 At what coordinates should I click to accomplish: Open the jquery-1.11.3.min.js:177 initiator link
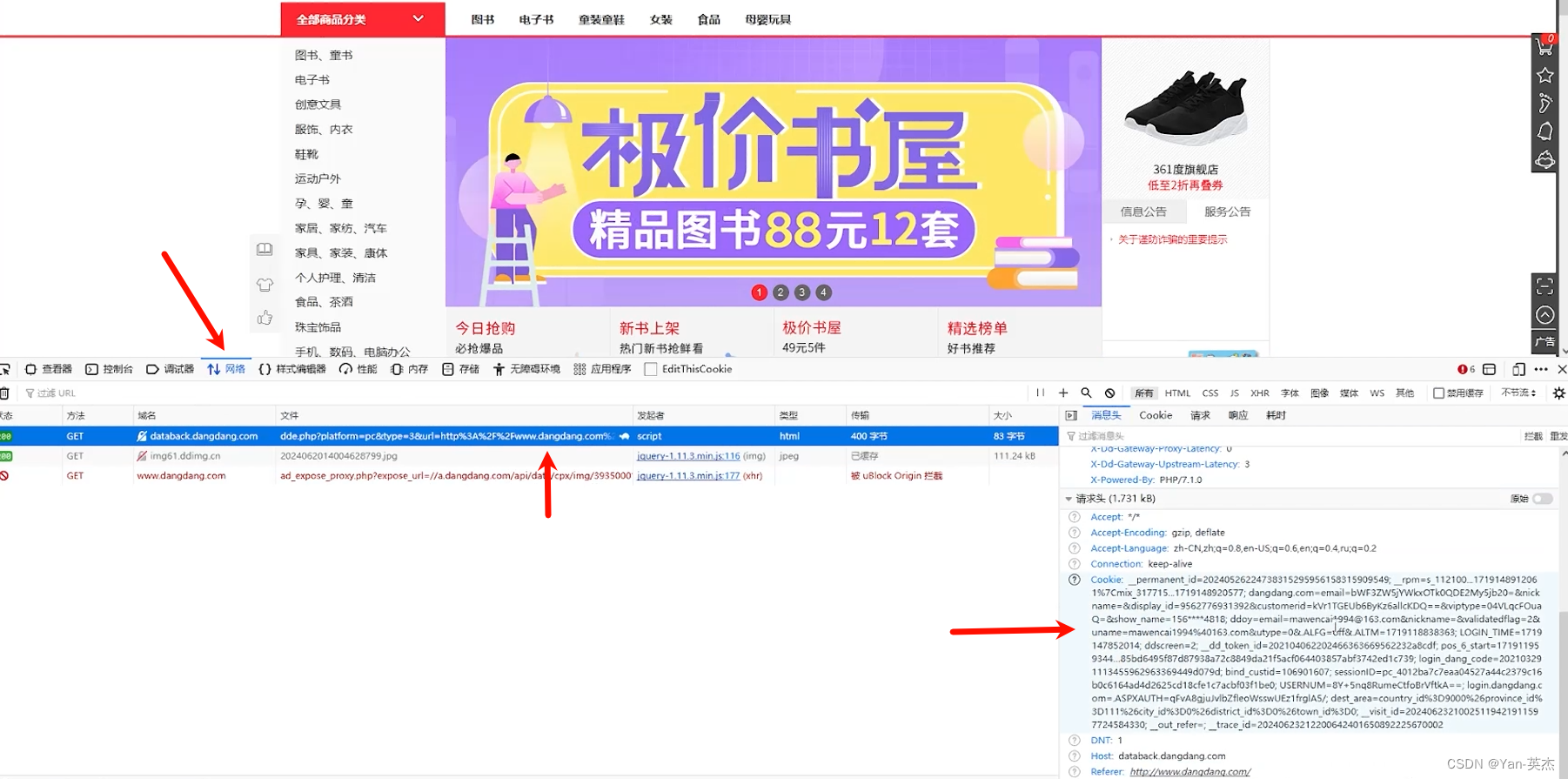click(x=688, y=476)
